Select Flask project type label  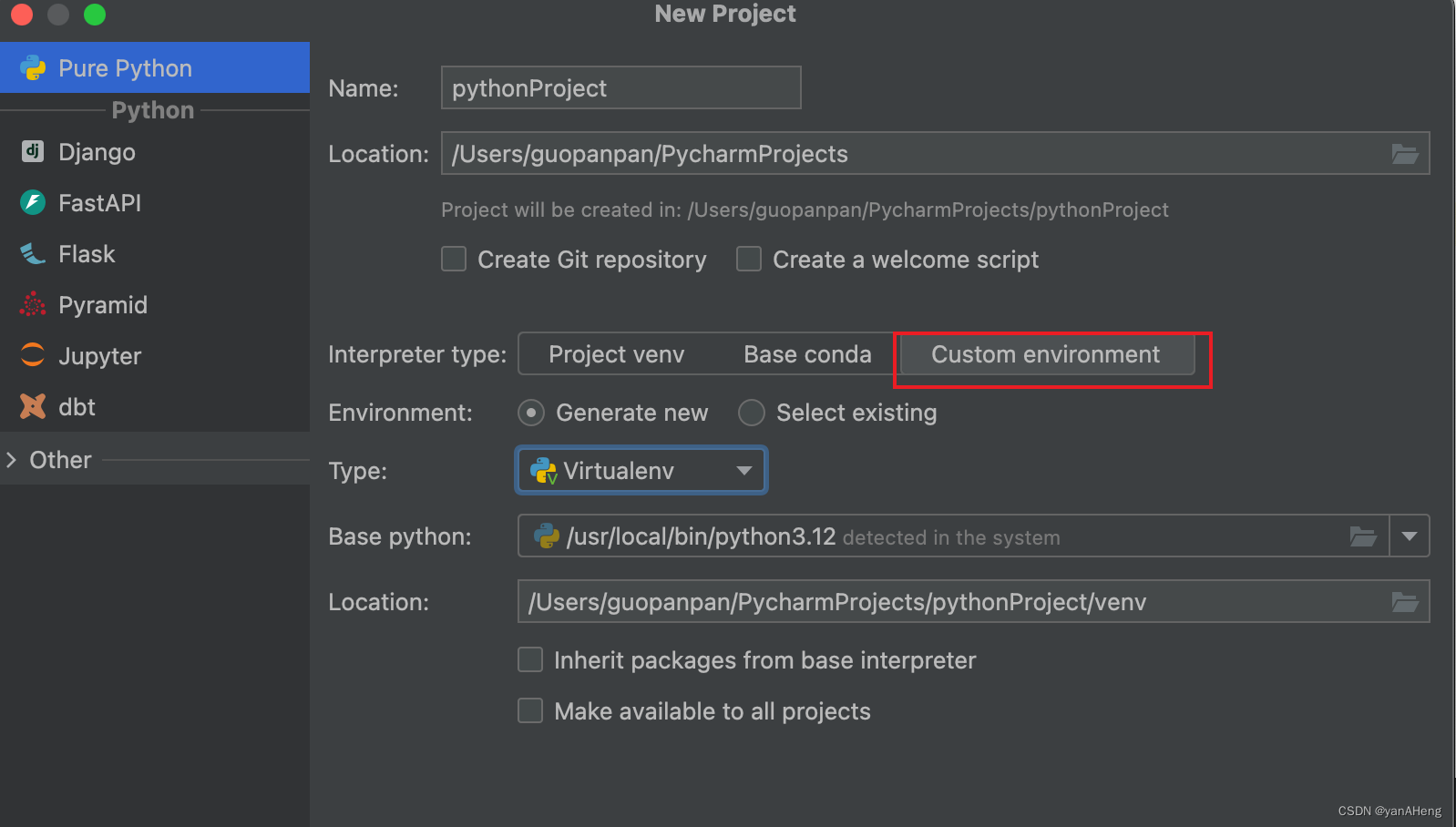[x=87, y=253]
